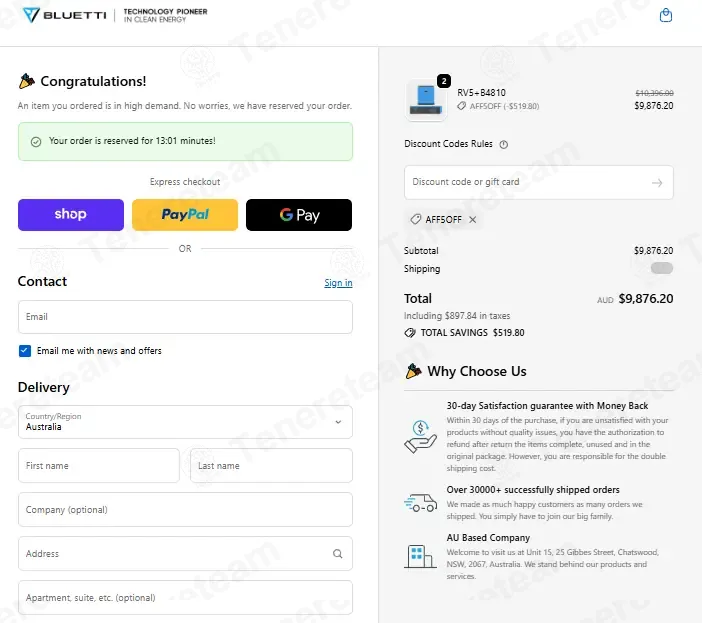Click the 30-day Satisfaction guarantee heading
The image size is (702, 623).
pos(547,406)
